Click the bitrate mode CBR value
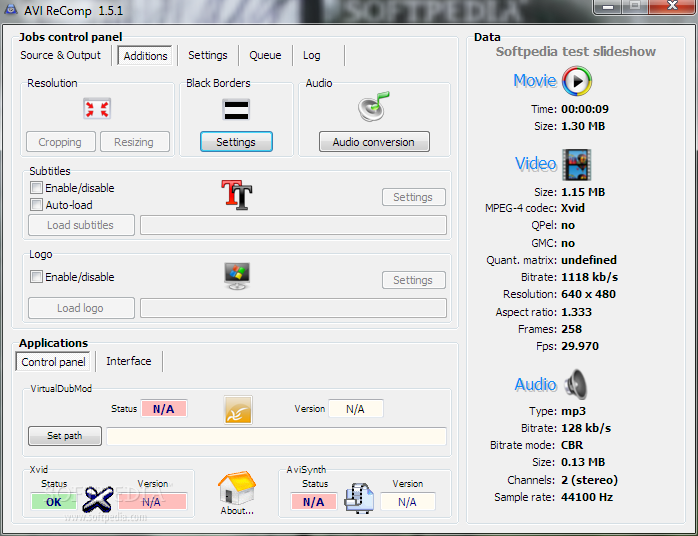The height and width of the screenshot is (536, 698). click(x=572, y=445)
